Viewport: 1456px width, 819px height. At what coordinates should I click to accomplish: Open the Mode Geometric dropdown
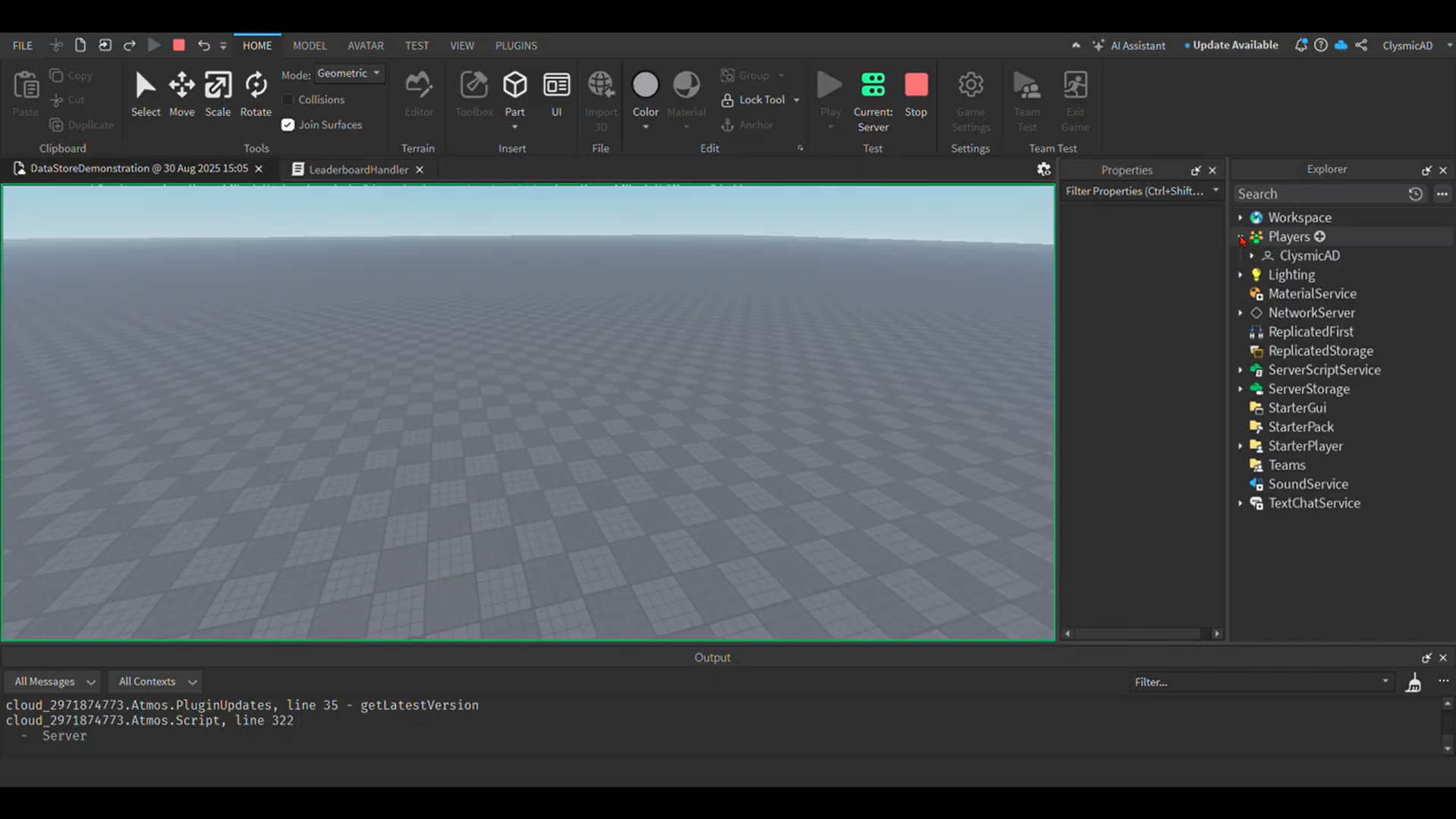click(x=349, y=74)
